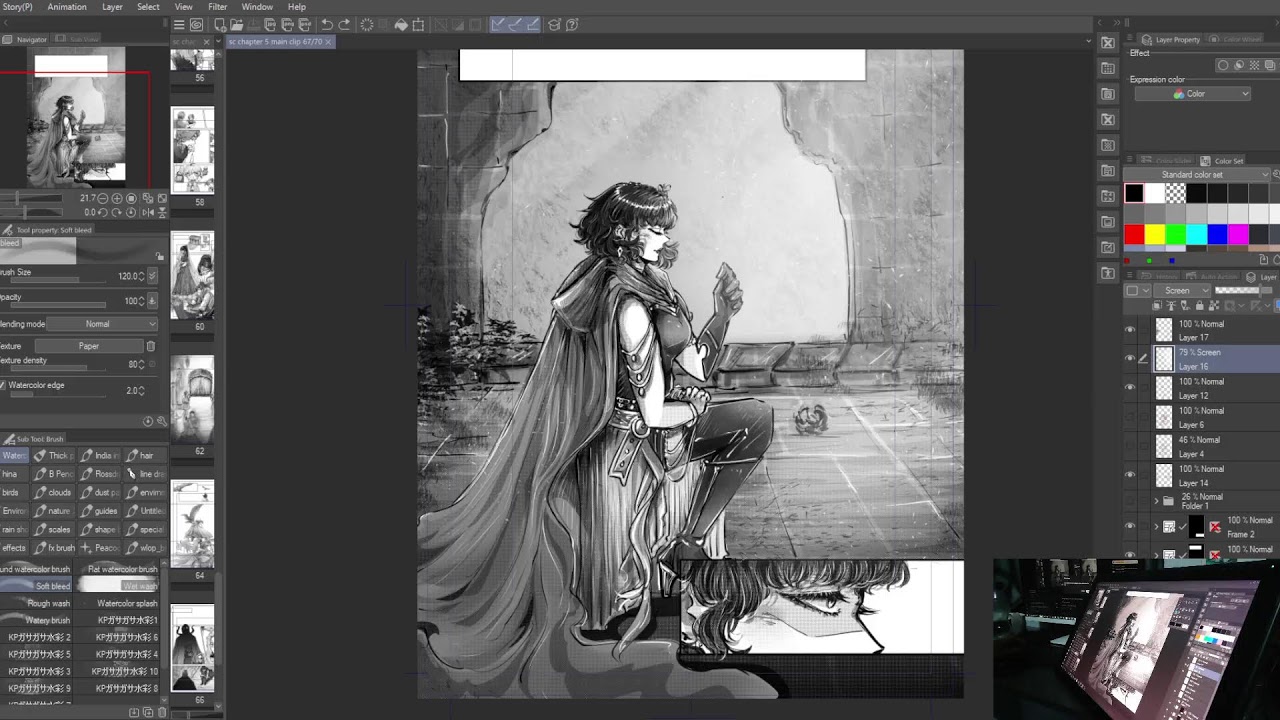
Task: Delete the Paper texture with trash icon
Action: (x=151, y=346)
